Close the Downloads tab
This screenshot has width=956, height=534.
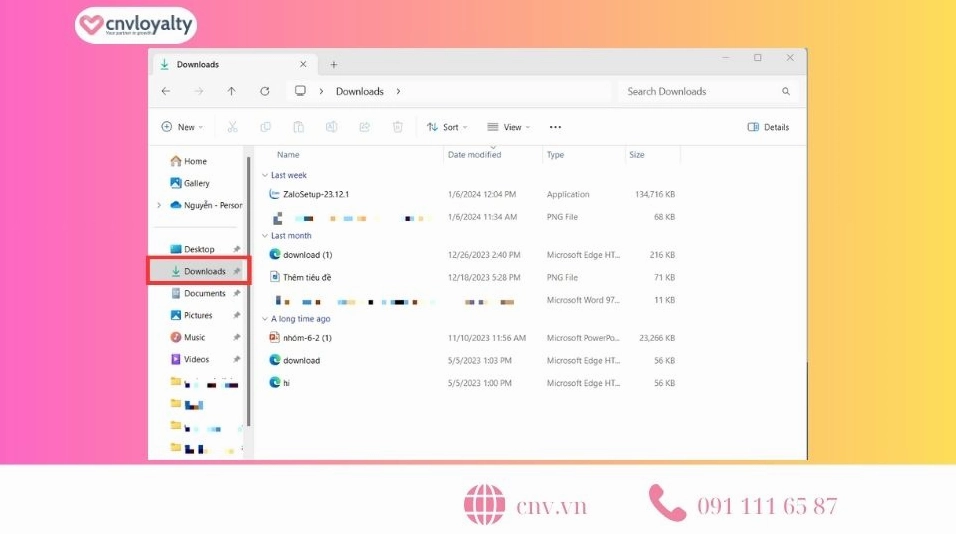[x=303, y=64]
